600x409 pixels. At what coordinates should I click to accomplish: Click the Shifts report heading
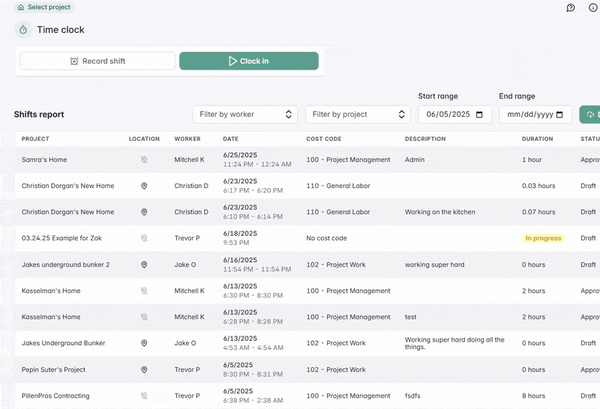coord(39,114)
